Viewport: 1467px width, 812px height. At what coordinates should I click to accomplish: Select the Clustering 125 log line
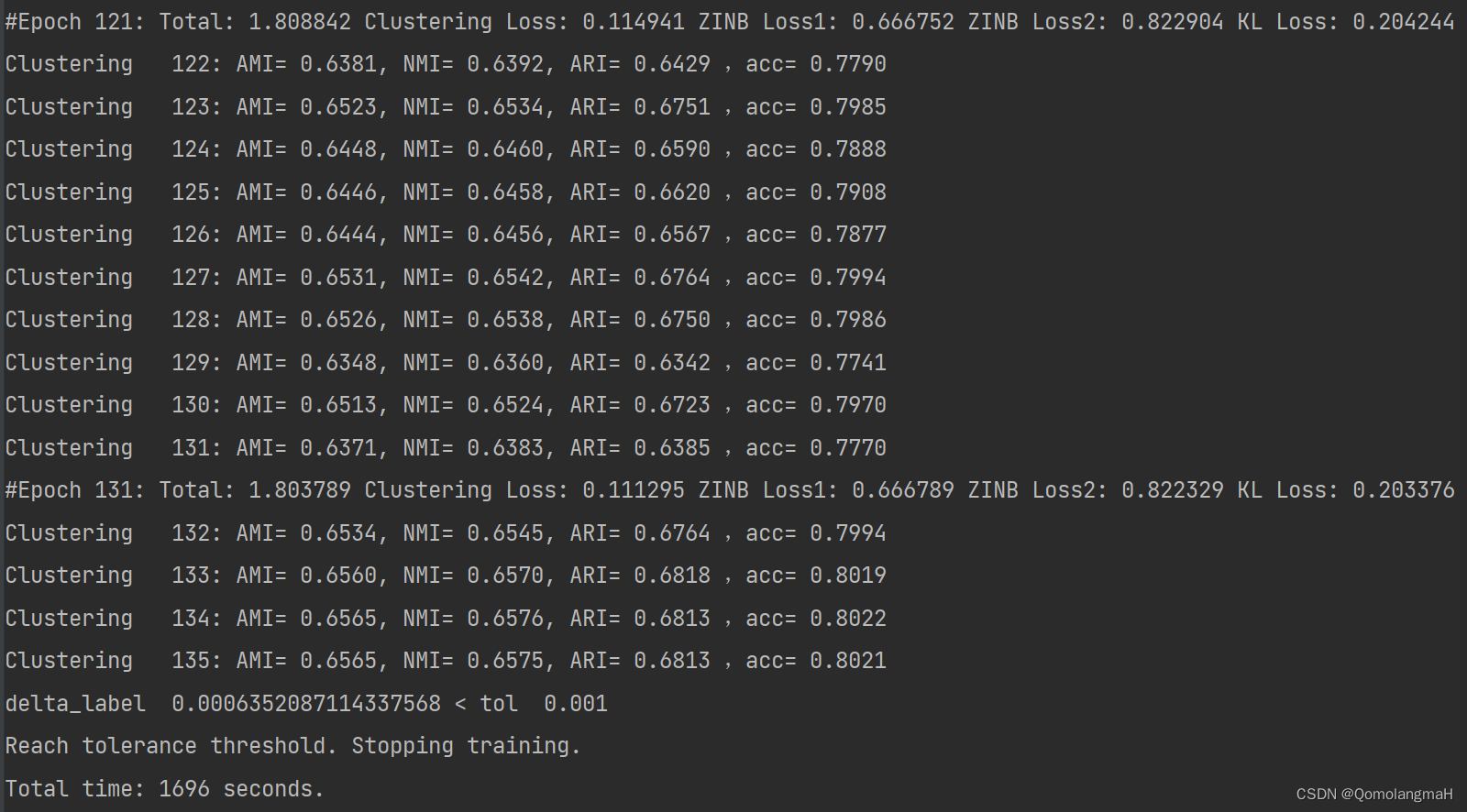tap(446, 192)
